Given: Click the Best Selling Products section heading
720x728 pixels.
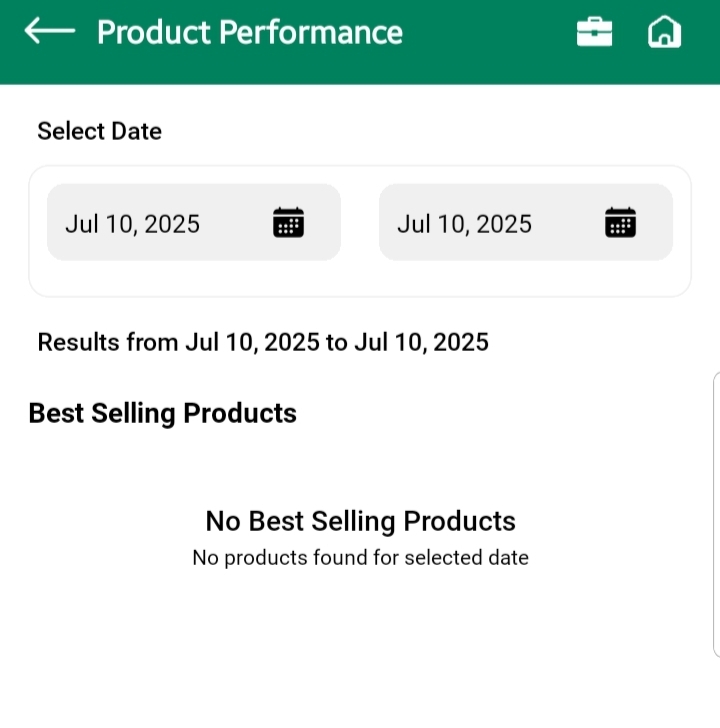Looking at the screenshot, I should tap(163, 413).
